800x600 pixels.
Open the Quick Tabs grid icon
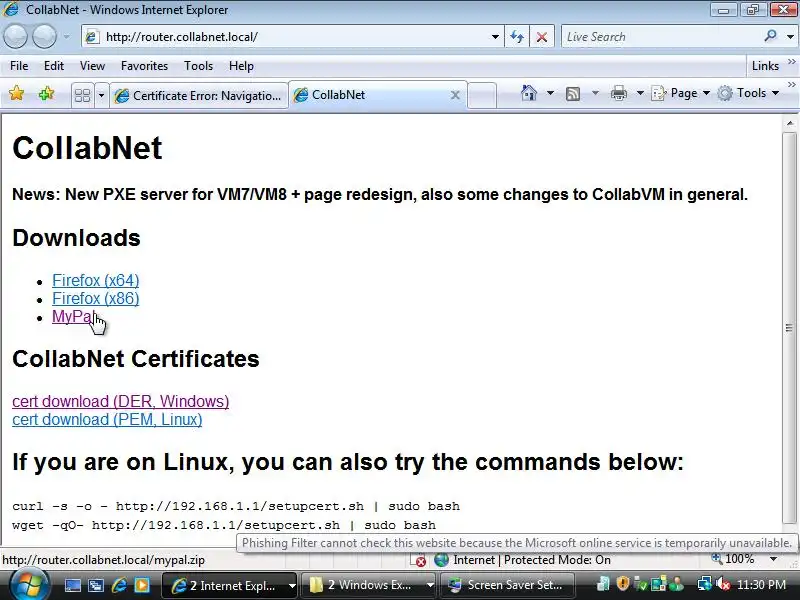pos(82,95)
